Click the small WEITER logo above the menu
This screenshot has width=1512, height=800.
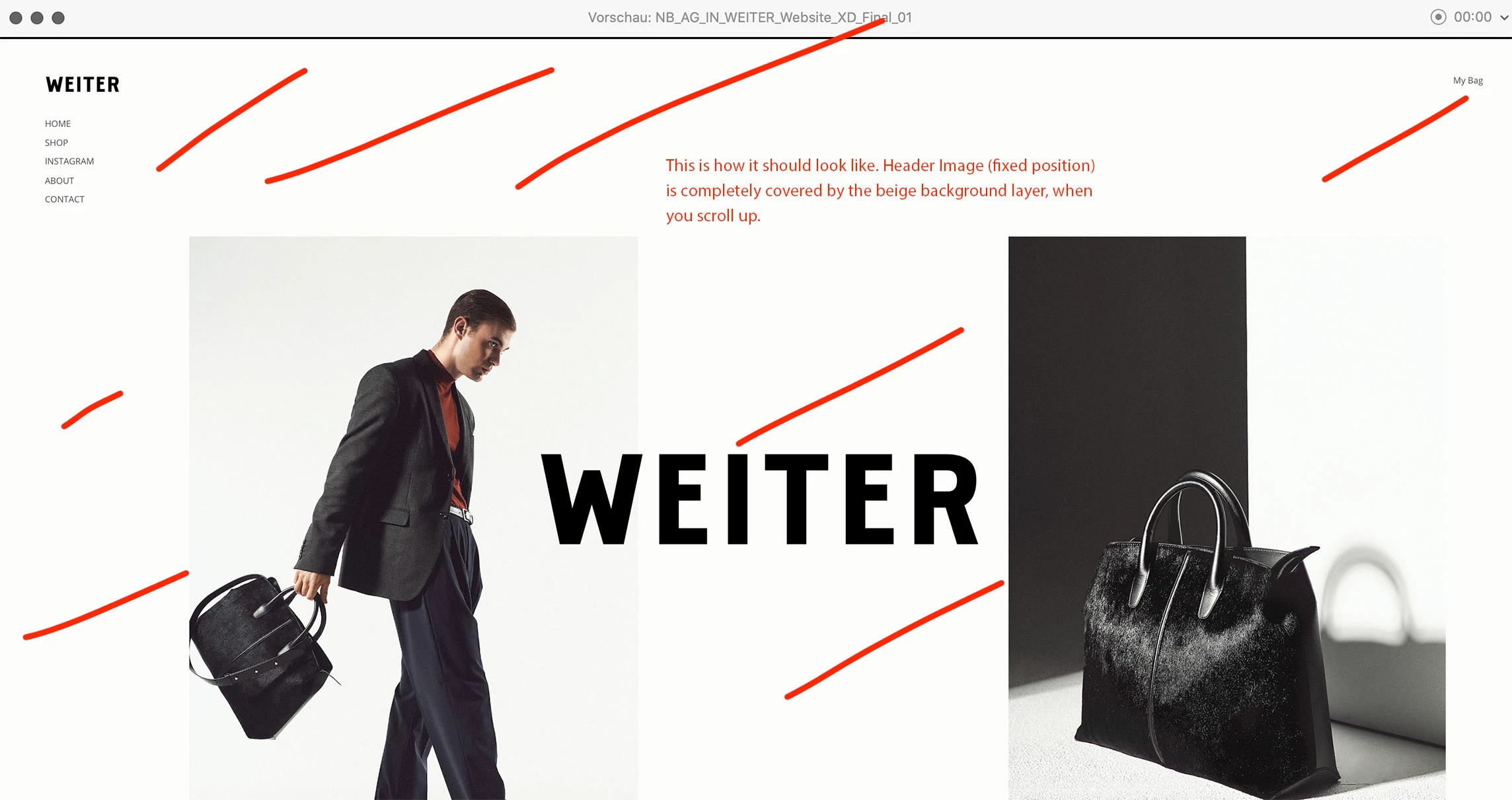[83, 85]
